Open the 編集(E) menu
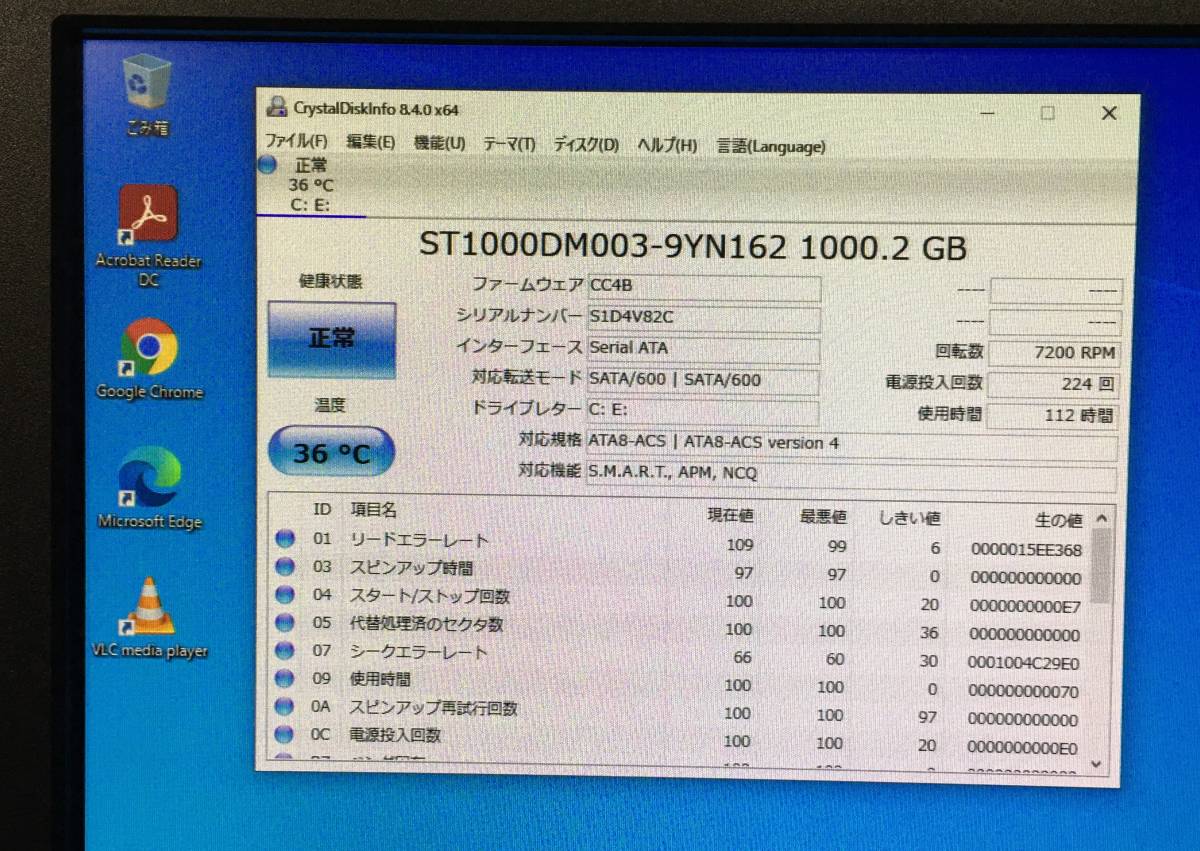The width and height of the screenshot is (1200, 851). pyautogui.click(x=371, y=143)
